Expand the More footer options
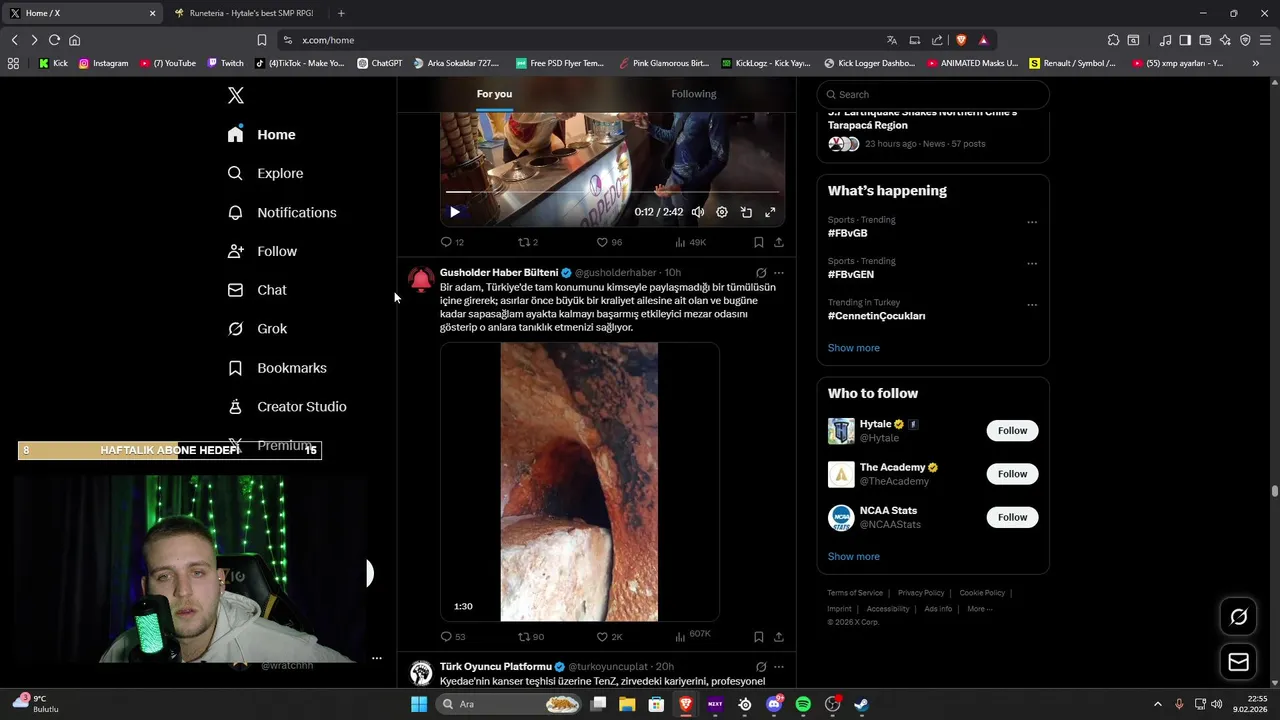This screenshot has height=720, width=1280. click(979, 609)
